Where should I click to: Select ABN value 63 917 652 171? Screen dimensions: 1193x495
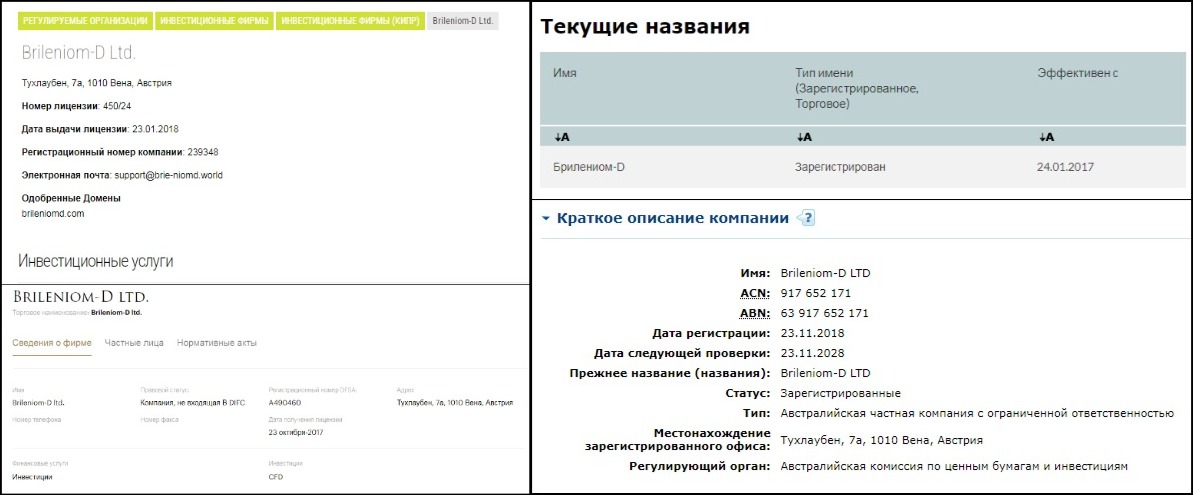(x=825, y=313)
